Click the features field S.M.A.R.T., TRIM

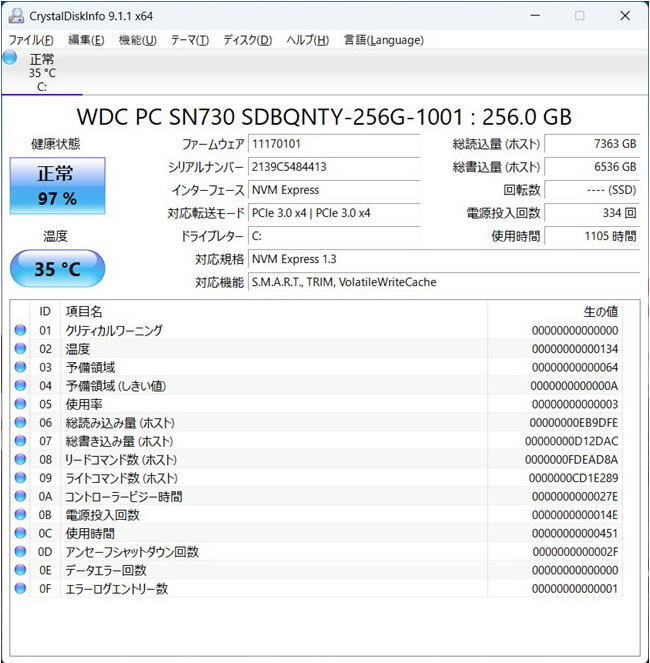click(444, 282)
